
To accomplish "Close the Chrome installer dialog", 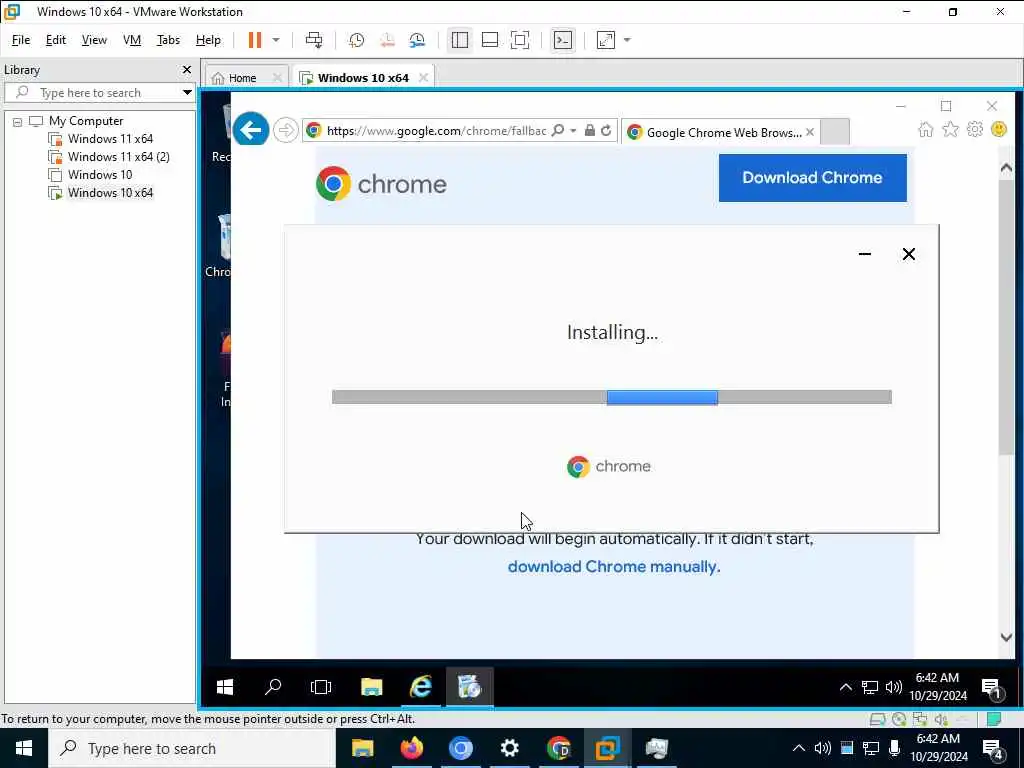I will click(908, 254).
